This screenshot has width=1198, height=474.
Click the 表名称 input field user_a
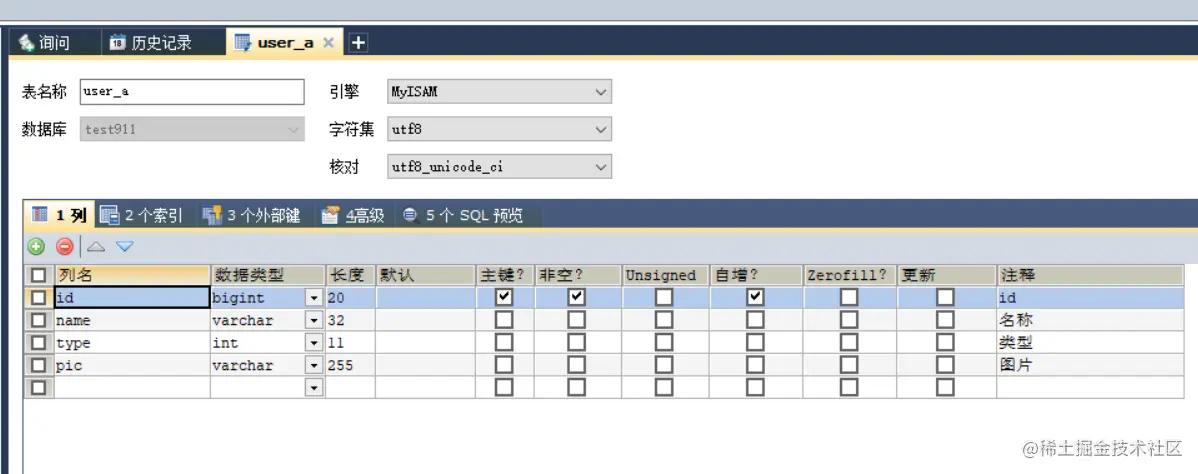click(x=192, y=92)
